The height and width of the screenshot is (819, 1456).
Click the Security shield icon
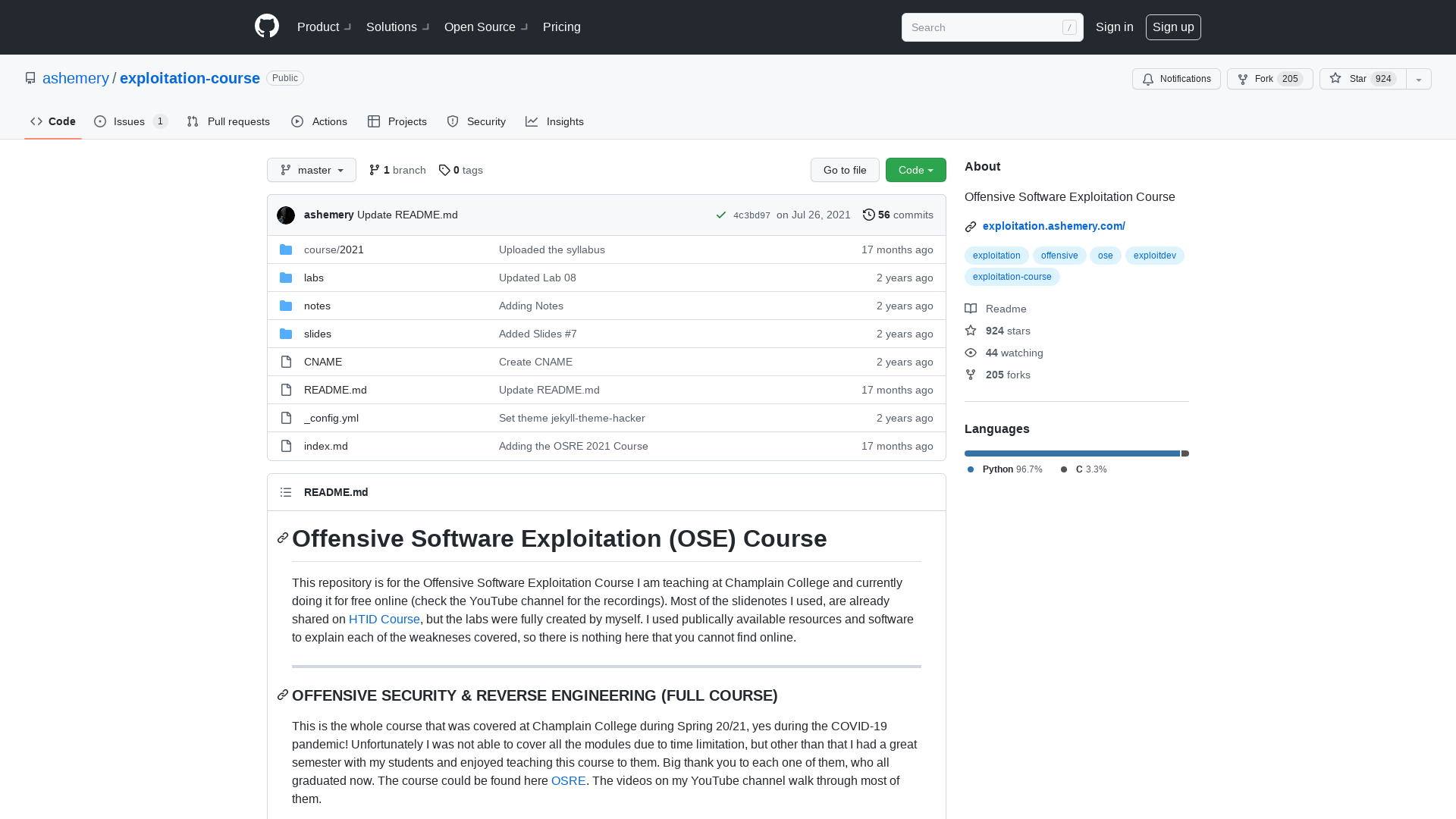pyautogui.click(x=453, y=121)
